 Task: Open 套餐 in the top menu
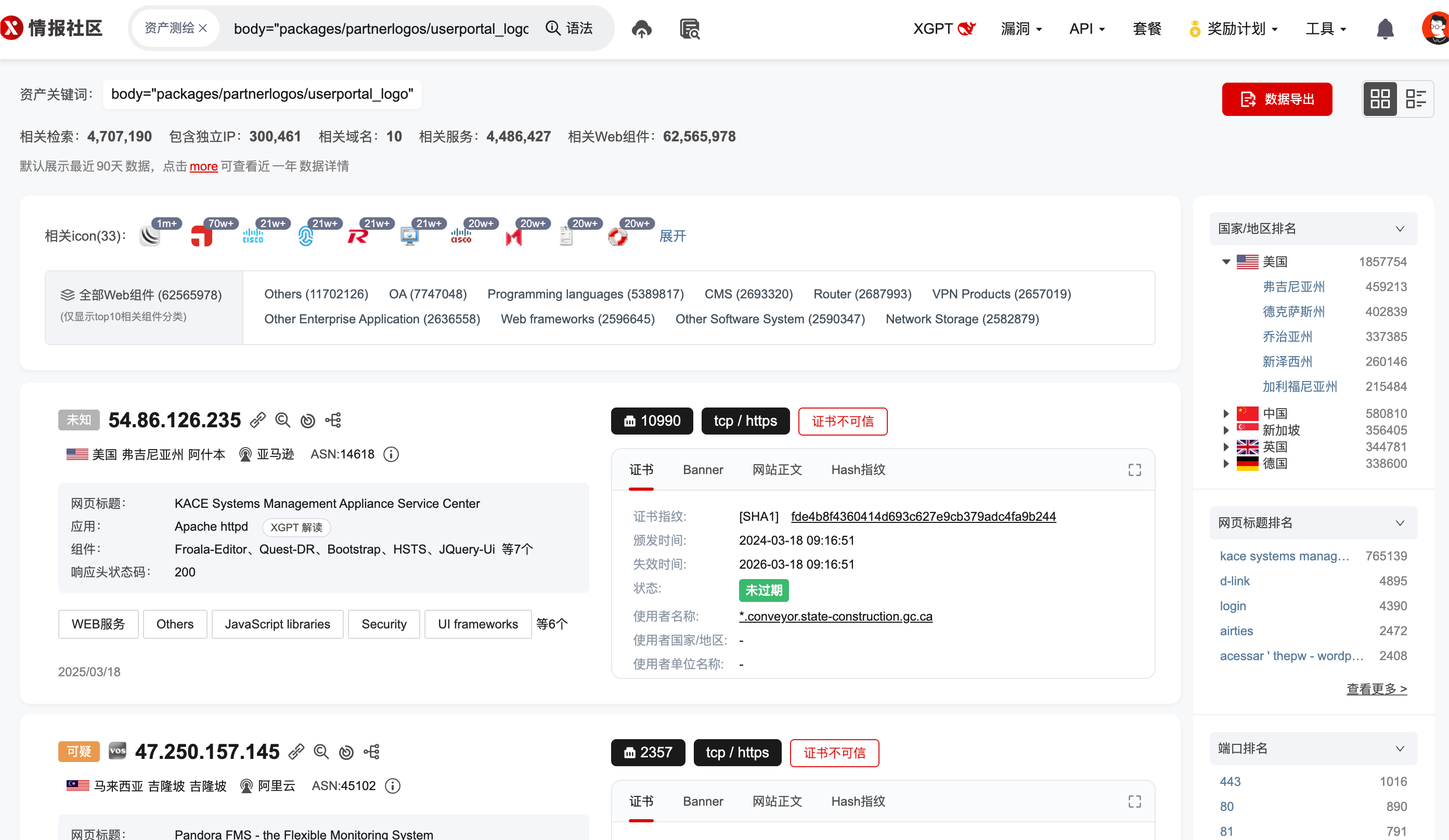click(1147, 29)
